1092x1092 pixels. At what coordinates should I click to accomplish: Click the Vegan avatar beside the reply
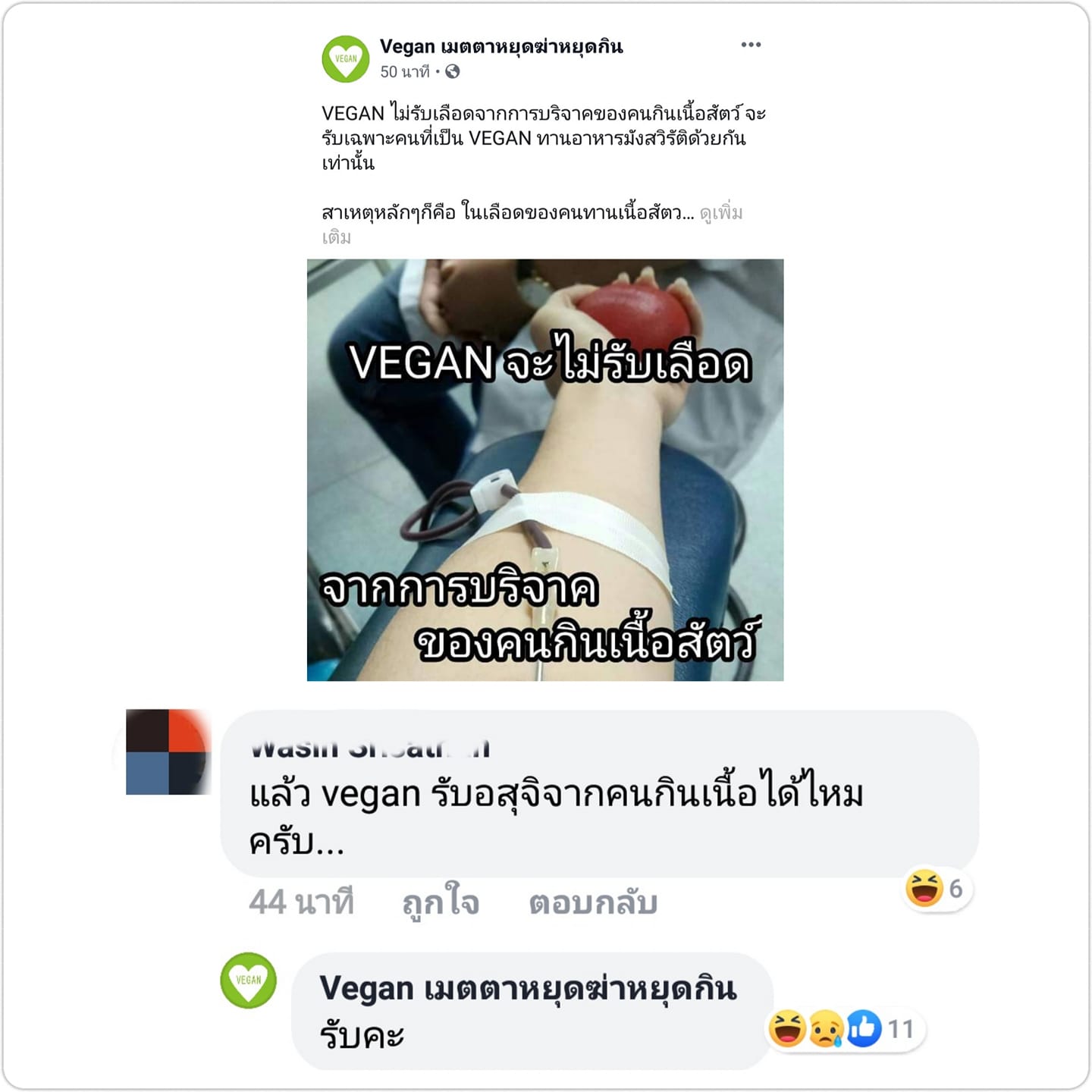pos(248,980)
